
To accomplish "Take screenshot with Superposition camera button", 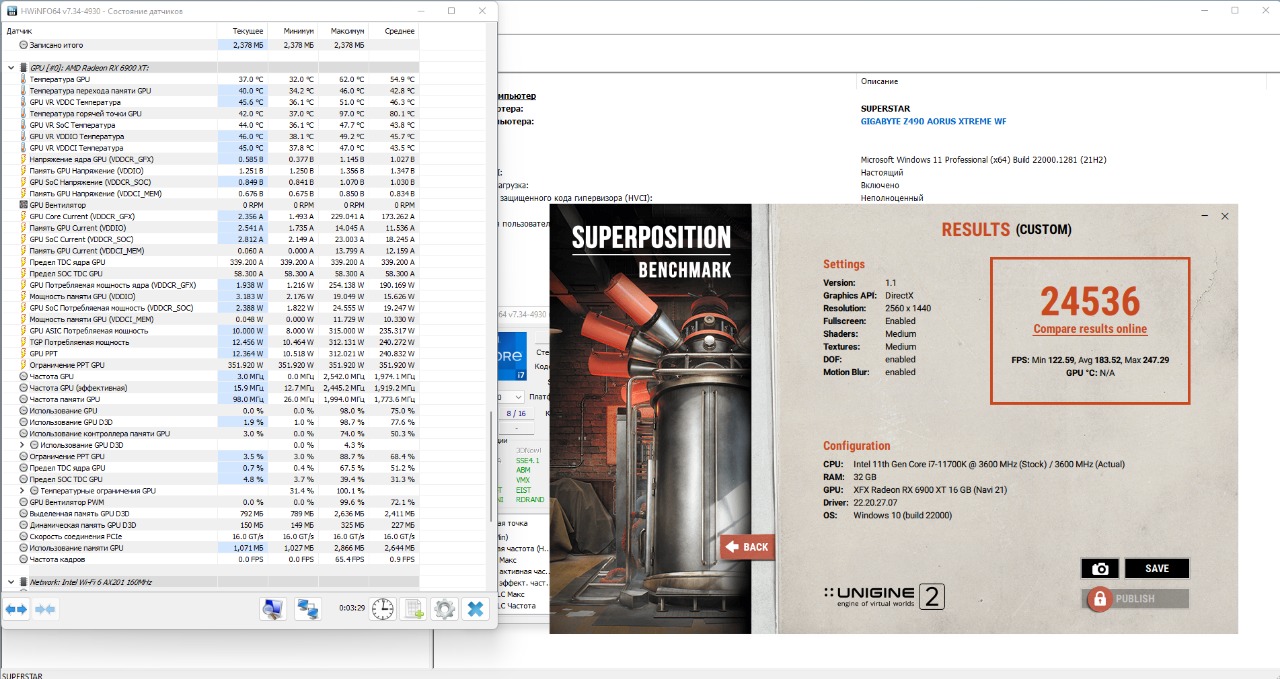I will tap(1100, 569).
